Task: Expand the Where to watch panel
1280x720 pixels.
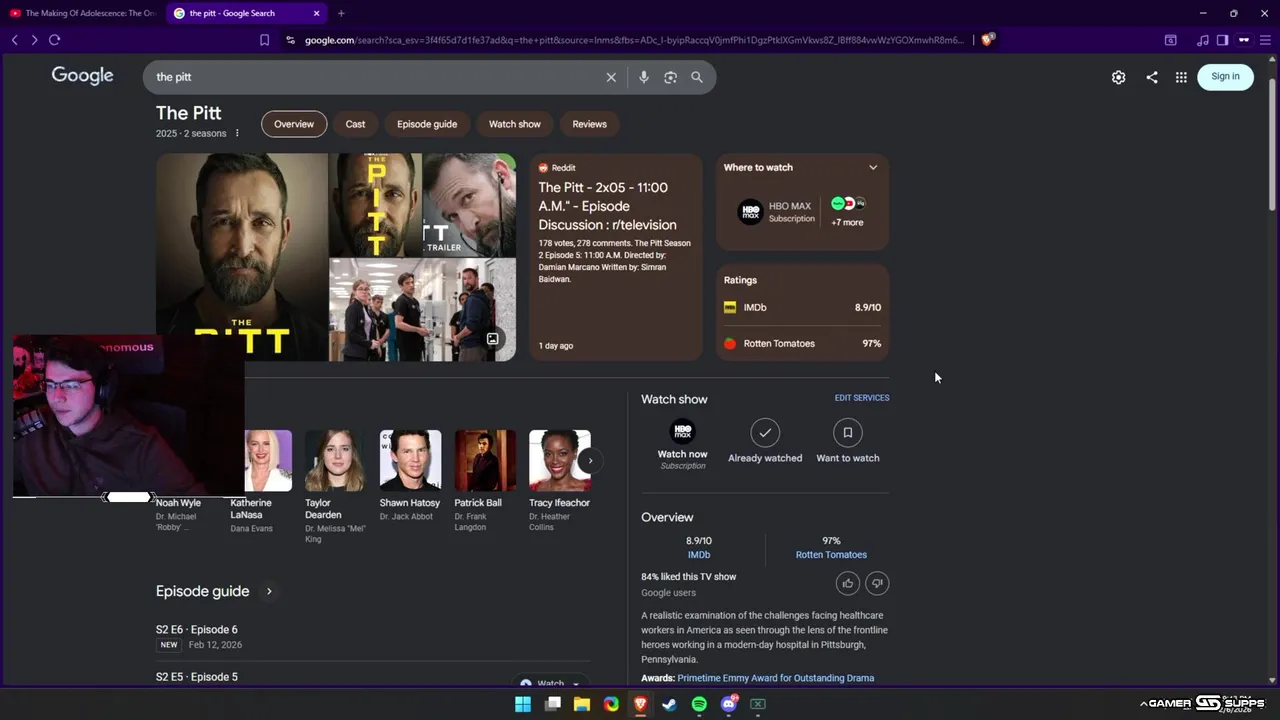Action: (x=872, y=167)
